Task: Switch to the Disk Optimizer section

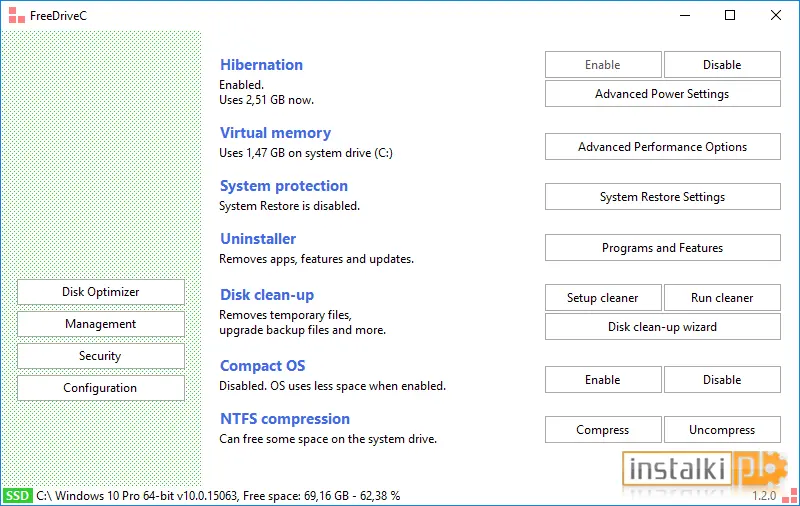Action: click(101, 292)
